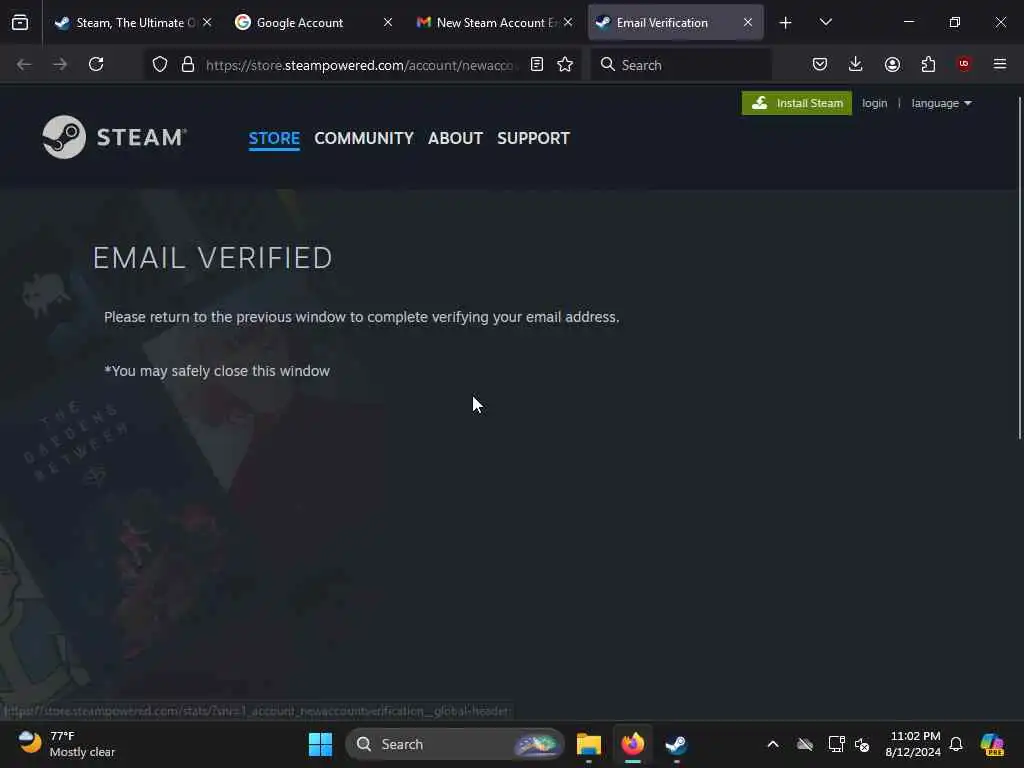
Task: Open File Explorer from the taskbar
Action: pyautogui.click(x=588, y=744)
